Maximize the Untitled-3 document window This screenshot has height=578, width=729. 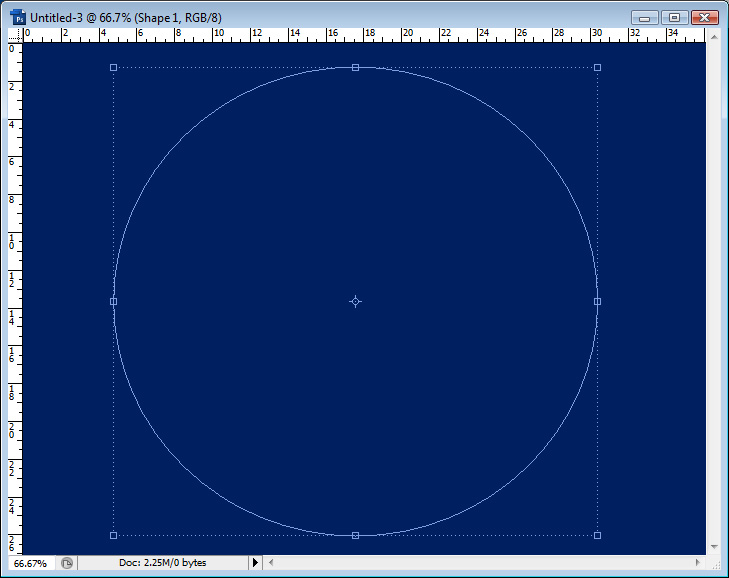coord(674,18)
